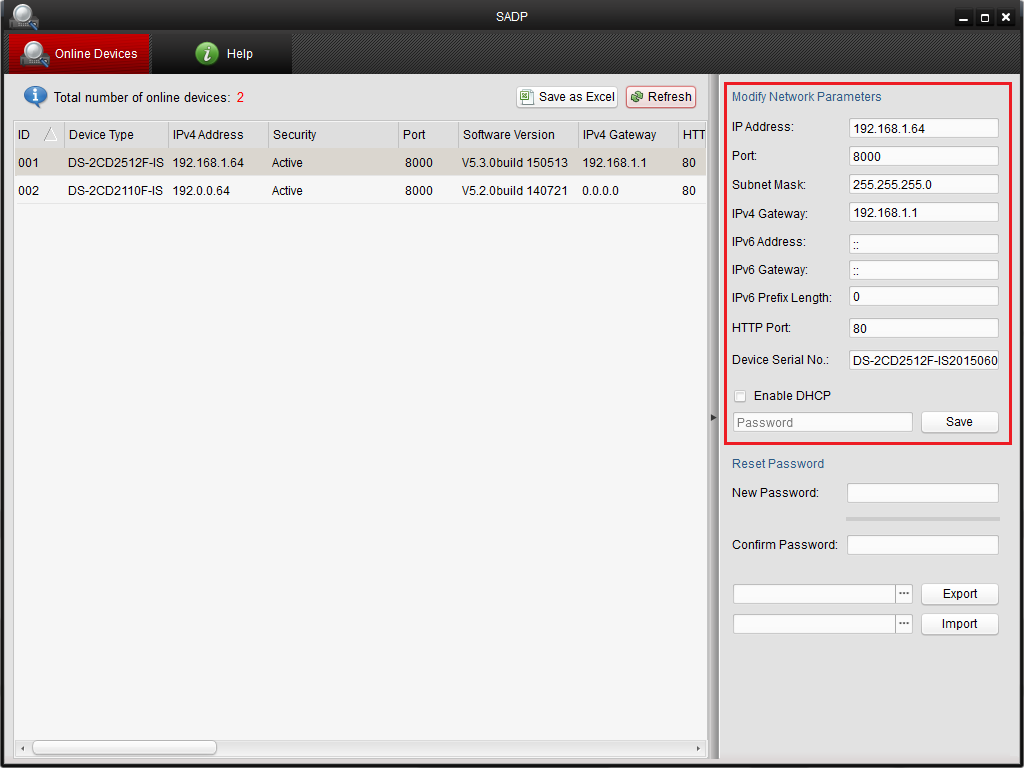
Task: Click the Save as Excel icon
Action: tap(527, 97)
